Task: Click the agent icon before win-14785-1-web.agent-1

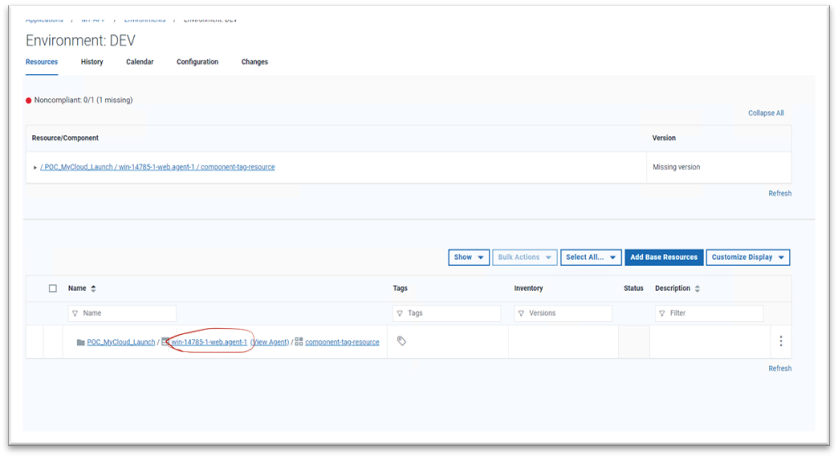Action: (166, 342)
